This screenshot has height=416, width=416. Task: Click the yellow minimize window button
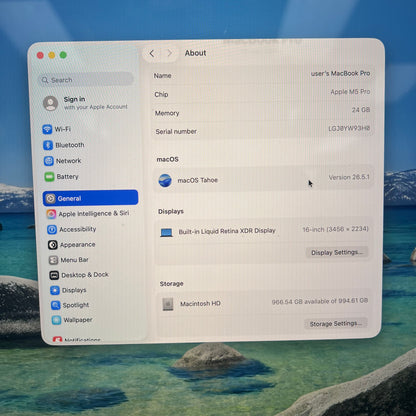pyautogui.click(x=52, y=55)
